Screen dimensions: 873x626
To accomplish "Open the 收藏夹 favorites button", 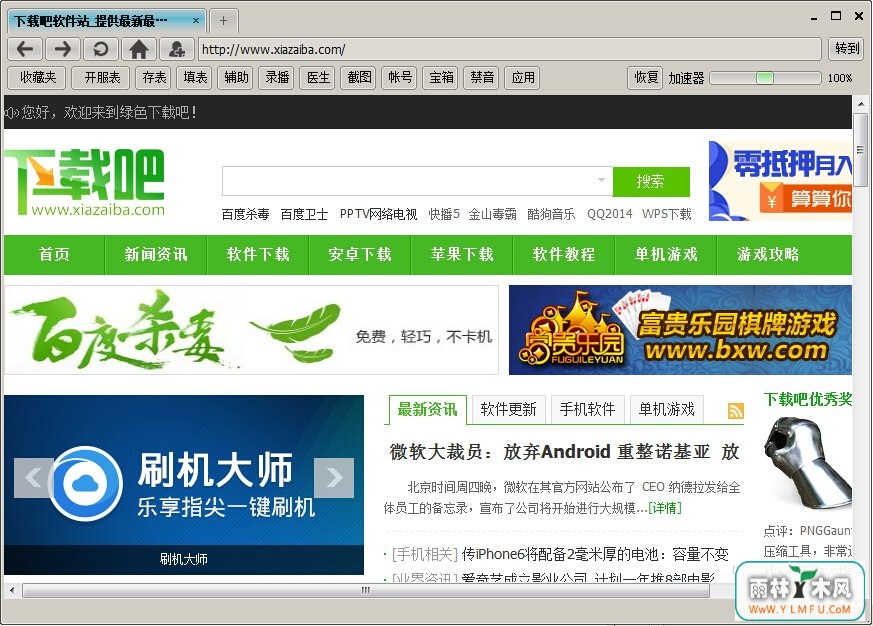I will [x=37, y=77].
